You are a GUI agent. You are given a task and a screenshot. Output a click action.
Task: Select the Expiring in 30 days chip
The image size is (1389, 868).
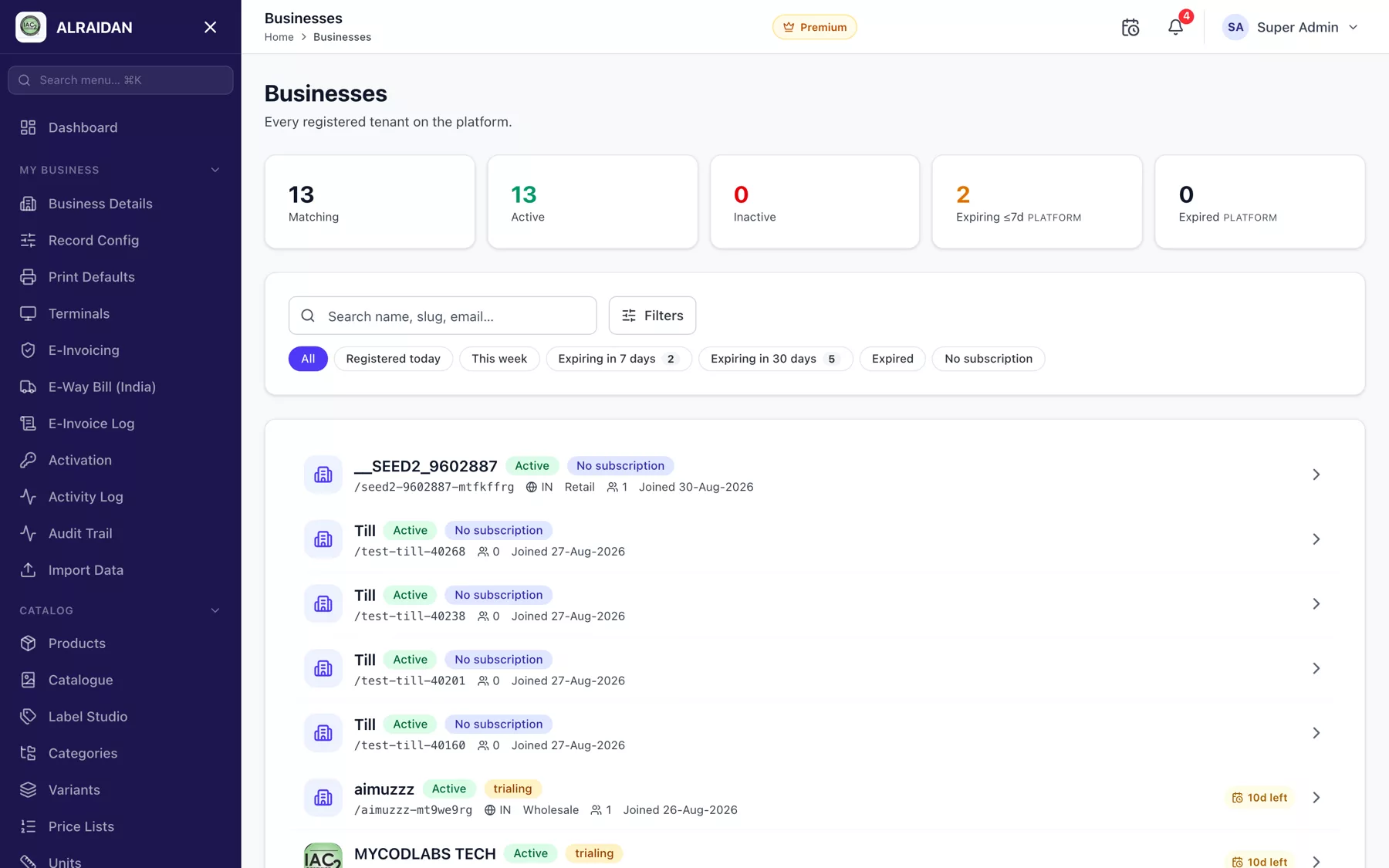[x=776, y=359]
